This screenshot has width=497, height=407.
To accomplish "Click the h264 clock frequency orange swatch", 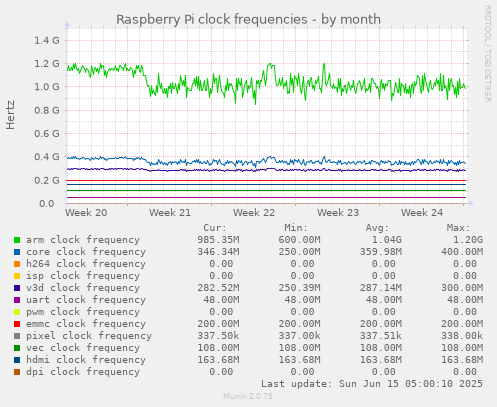I will (17, 264).
